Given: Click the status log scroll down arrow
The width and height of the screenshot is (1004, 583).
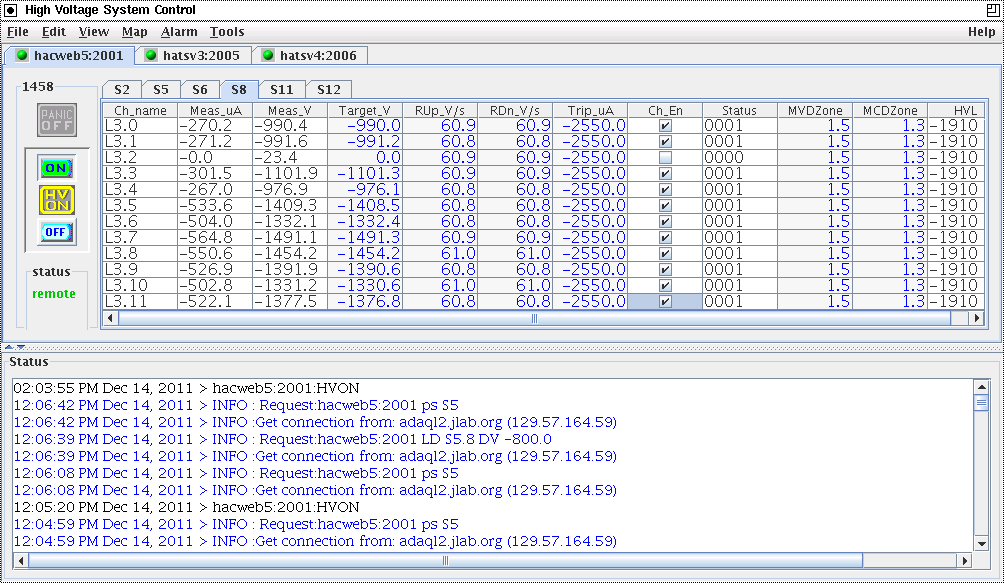Looking at the screenshot, I should click(982, 544).
